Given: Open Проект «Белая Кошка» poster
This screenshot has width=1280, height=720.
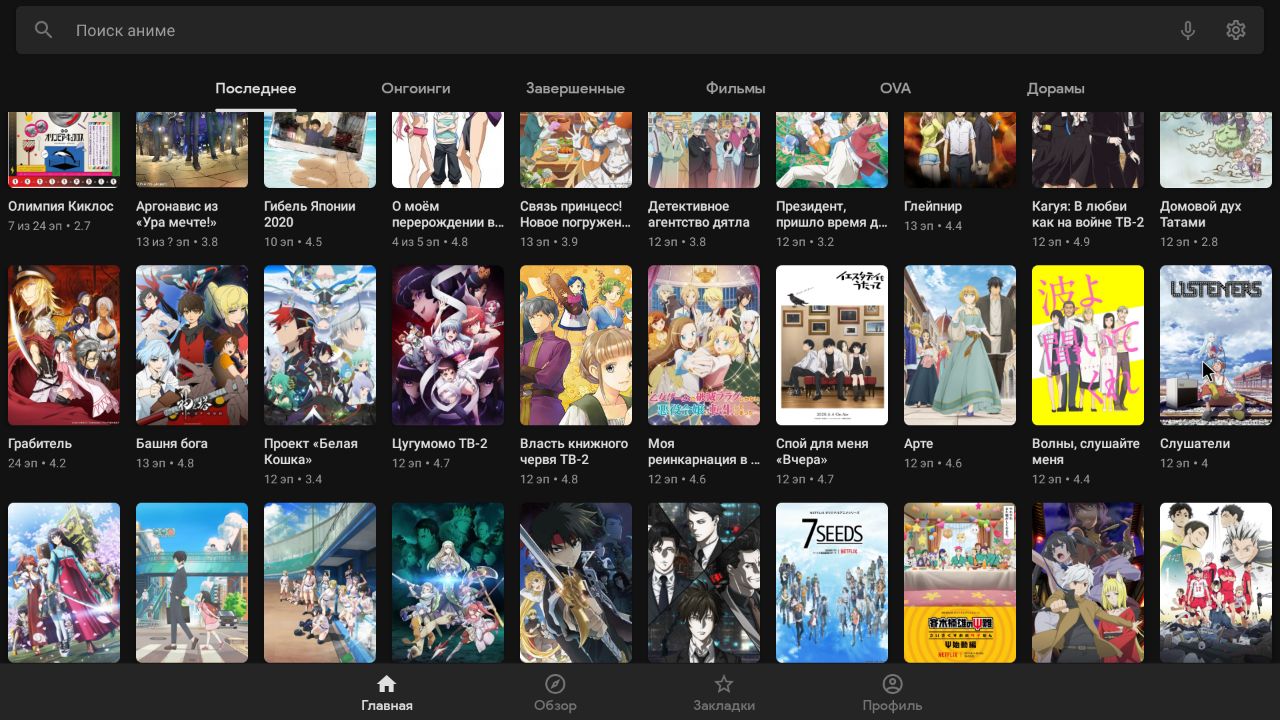Looking at the screenshot, I should (x=320, y=345).
